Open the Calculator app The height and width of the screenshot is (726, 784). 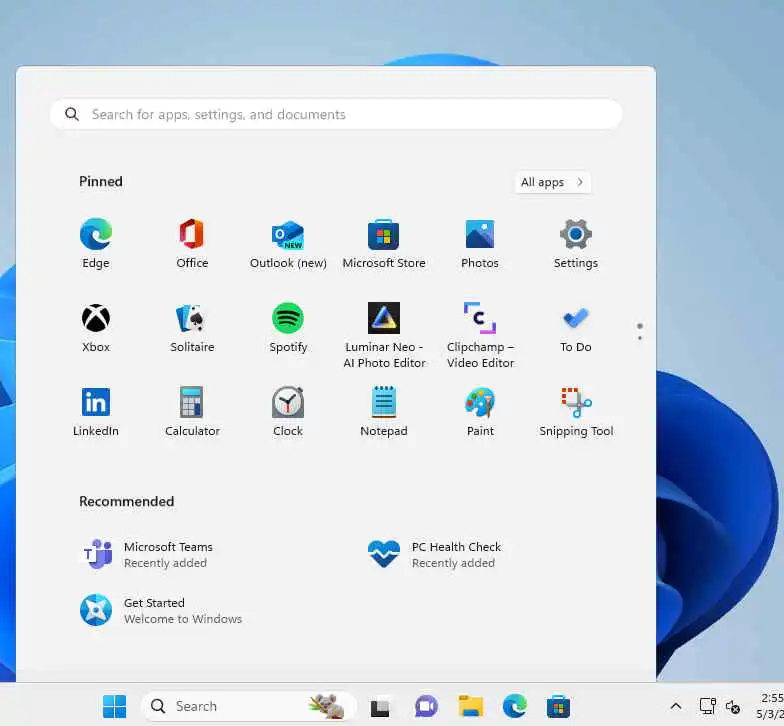click(192, 412)
